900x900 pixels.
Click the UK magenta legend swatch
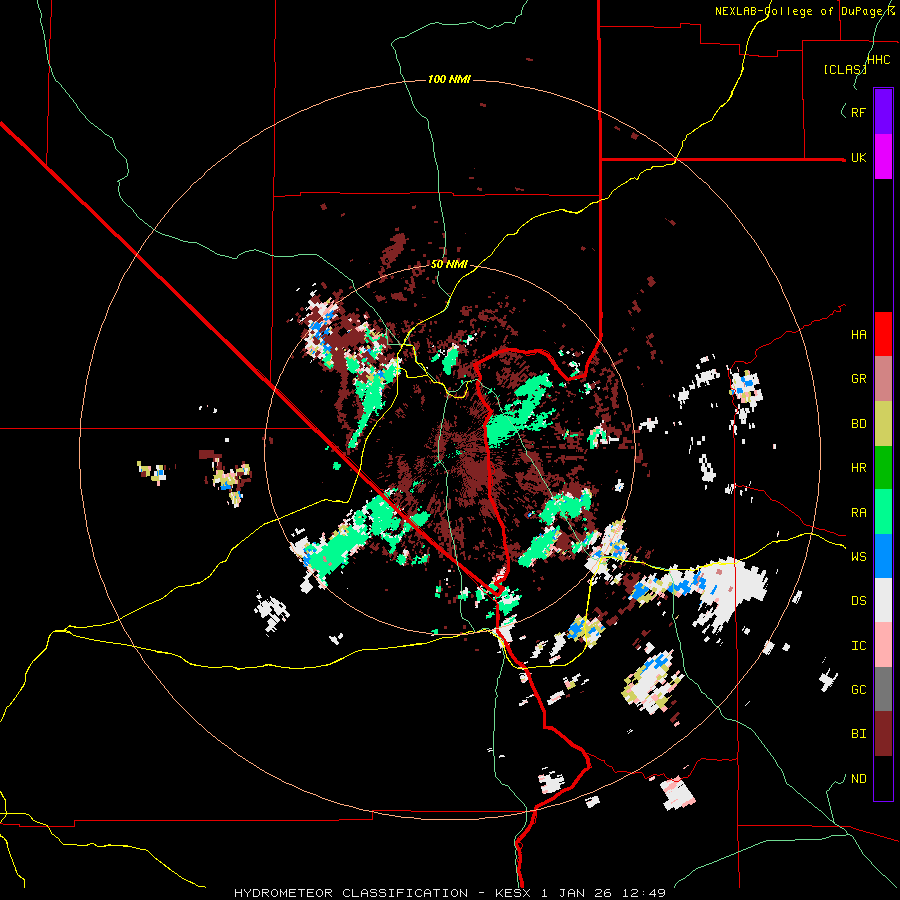click(883, 157)
